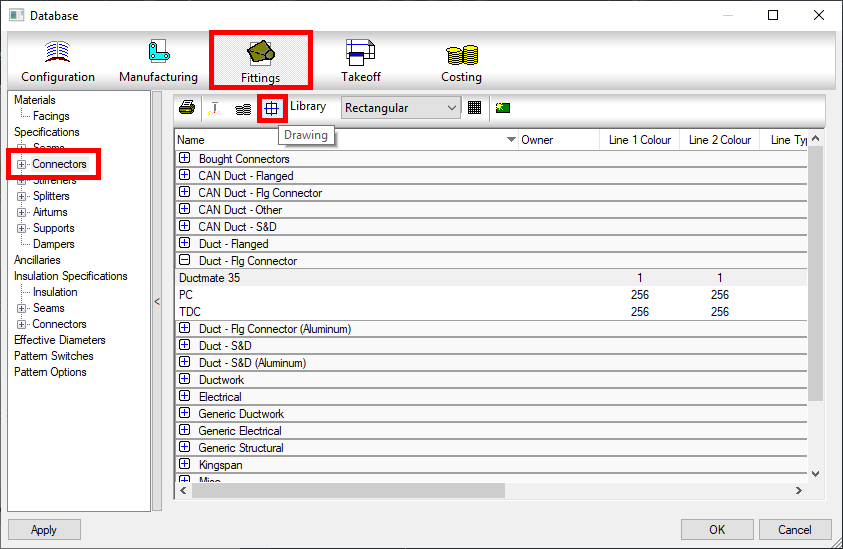Viewport: 843px width, 549px height.
Task: Expand the CAN Duct - Flanged group
Action: tap(184, 175)
